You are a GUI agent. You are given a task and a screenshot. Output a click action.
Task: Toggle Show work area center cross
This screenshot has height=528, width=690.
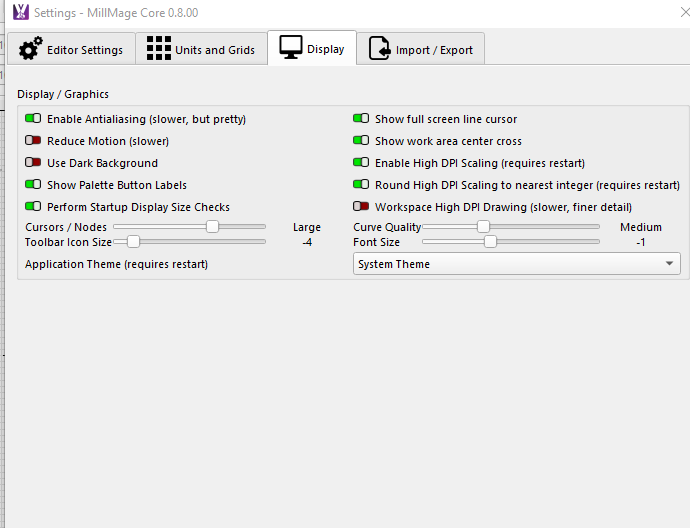coord(361,141)
